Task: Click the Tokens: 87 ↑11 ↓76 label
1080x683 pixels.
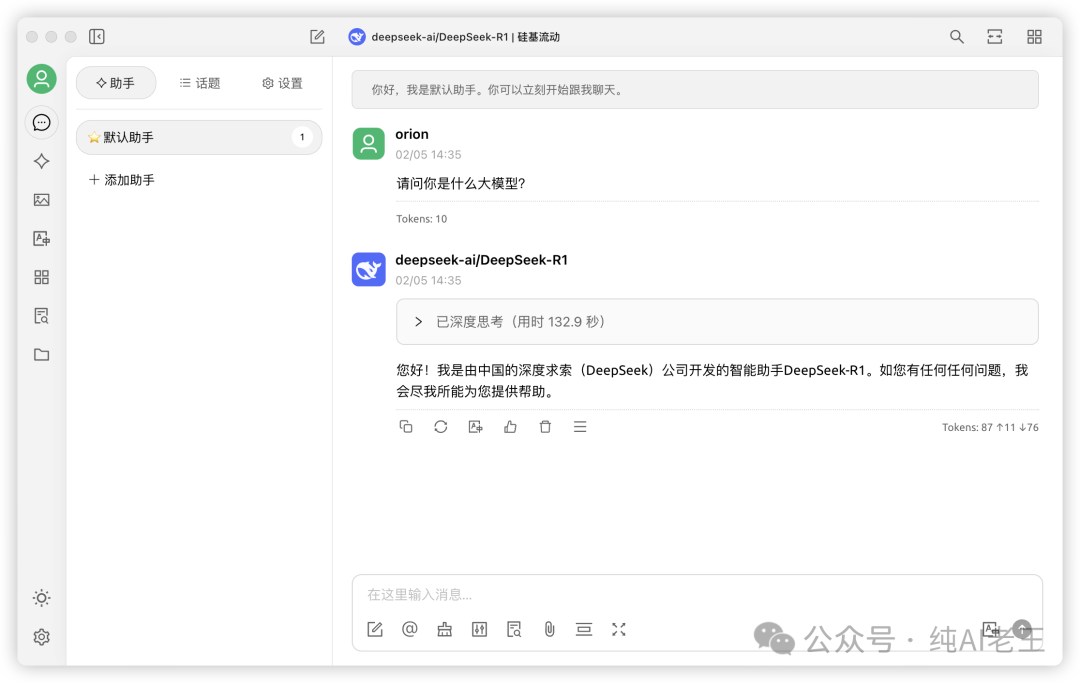Action: 990,428
